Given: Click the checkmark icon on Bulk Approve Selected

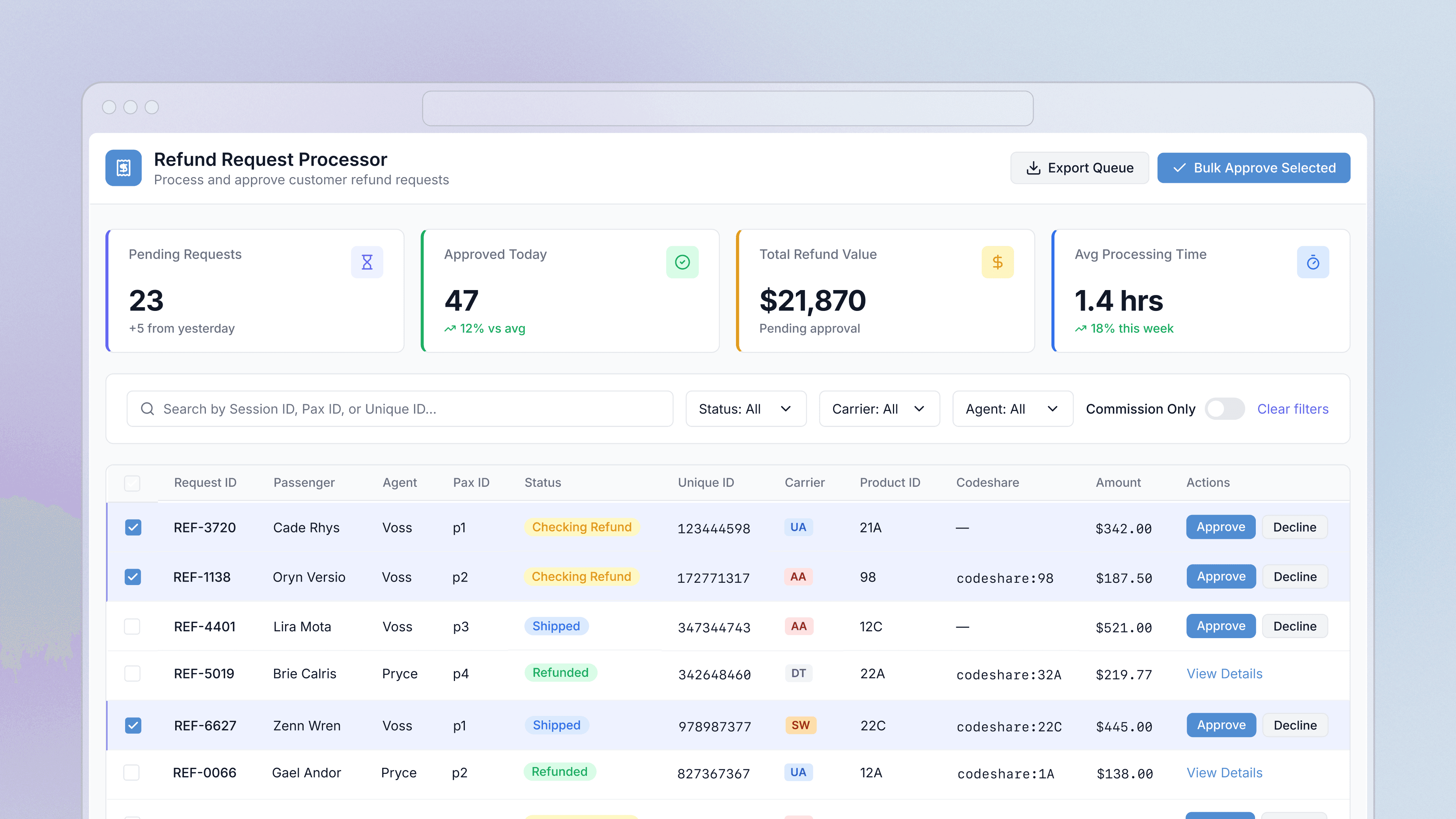Looking at the screenshot, I should [1179, 168].
